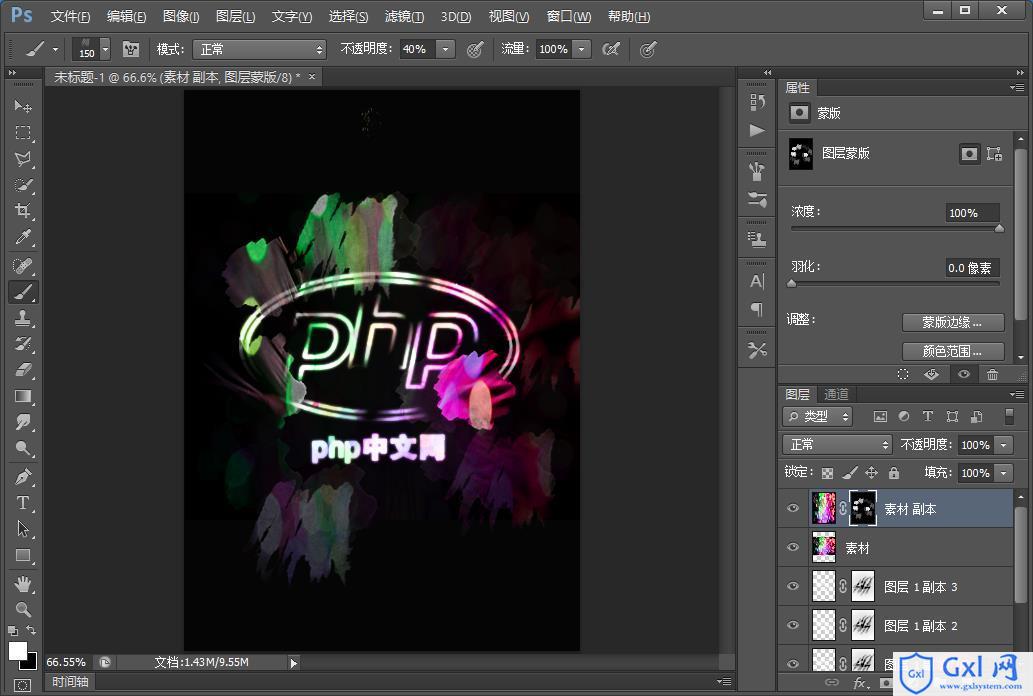Viewport: 1033px width, 696px height.
Task: Open the flow 100% dropdown arrow
Action: 582,49
